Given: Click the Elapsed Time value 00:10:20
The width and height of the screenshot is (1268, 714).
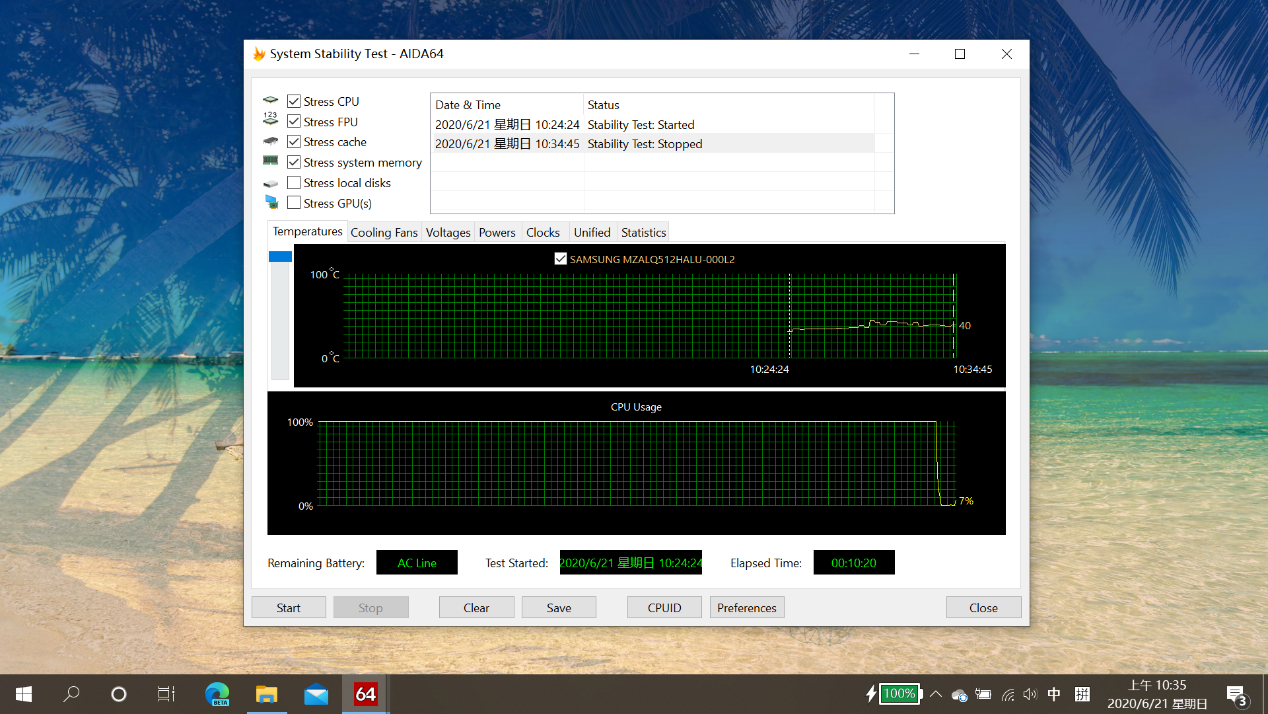Looking at the screenshot, I should pyautogui.click(x=854, y=563).
